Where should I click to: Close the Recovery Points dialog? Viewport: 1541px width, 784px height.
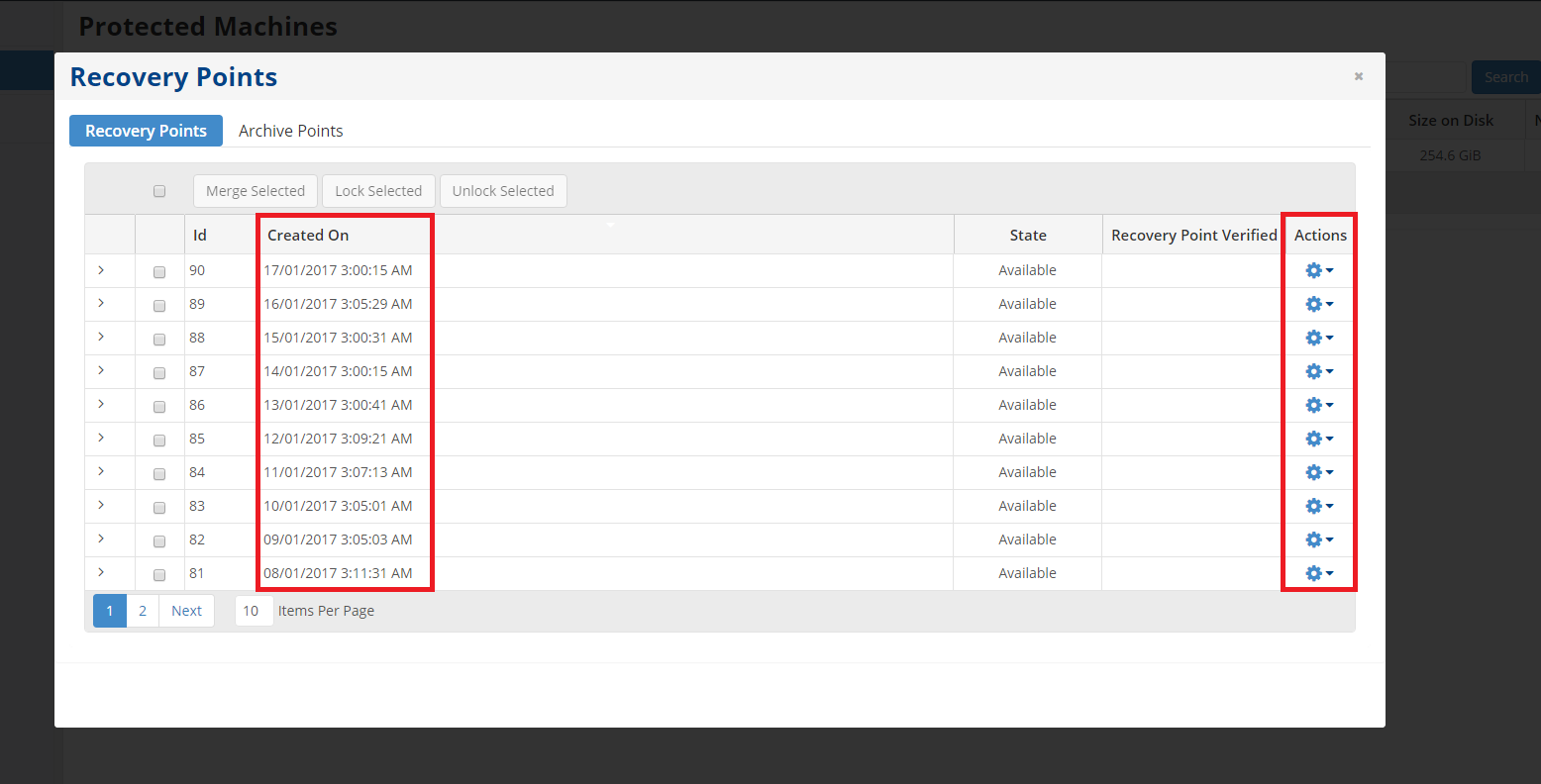pos(1359,76)
